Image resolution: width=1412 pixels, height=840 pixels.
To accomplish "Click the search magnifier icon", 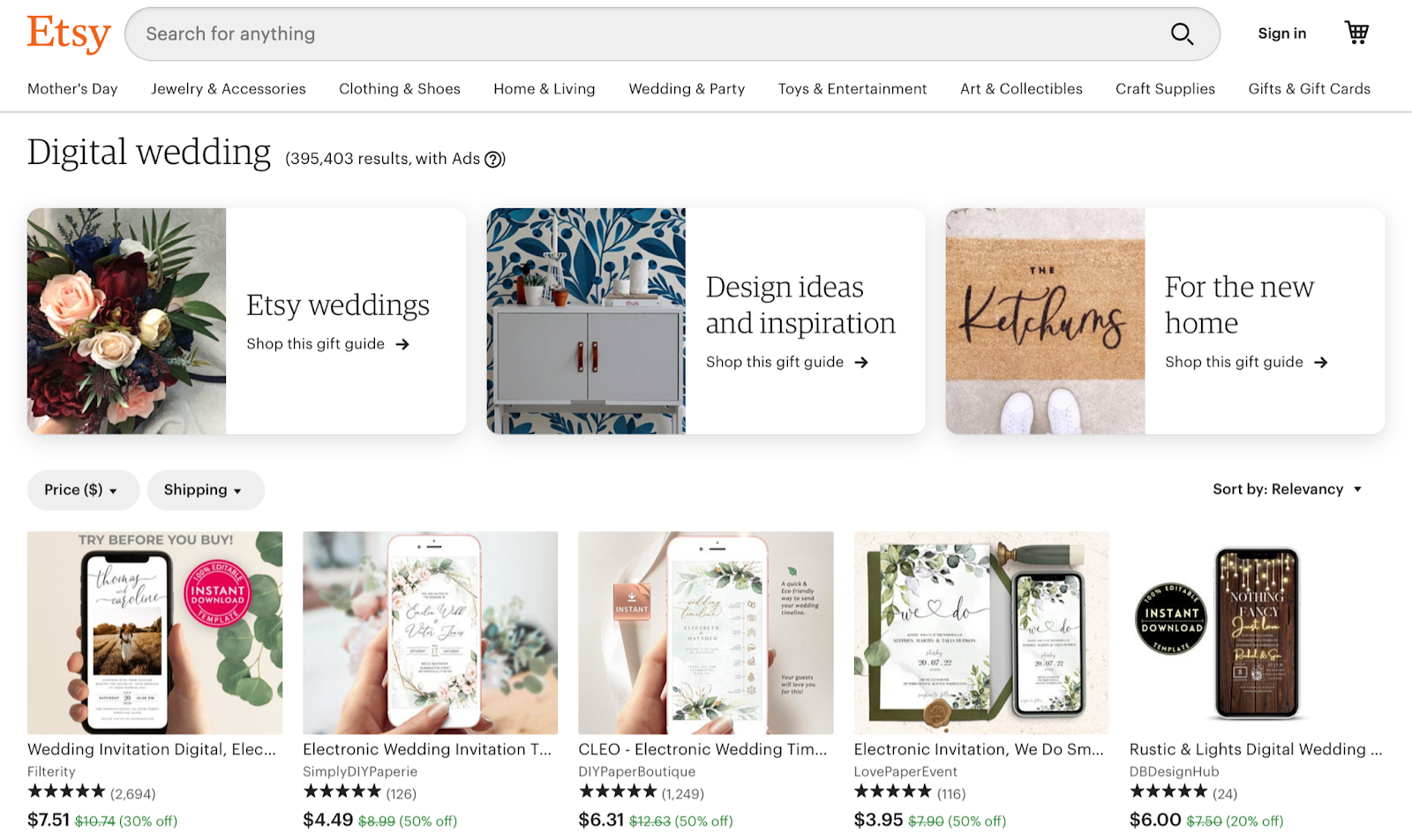I will (1182, 34).
